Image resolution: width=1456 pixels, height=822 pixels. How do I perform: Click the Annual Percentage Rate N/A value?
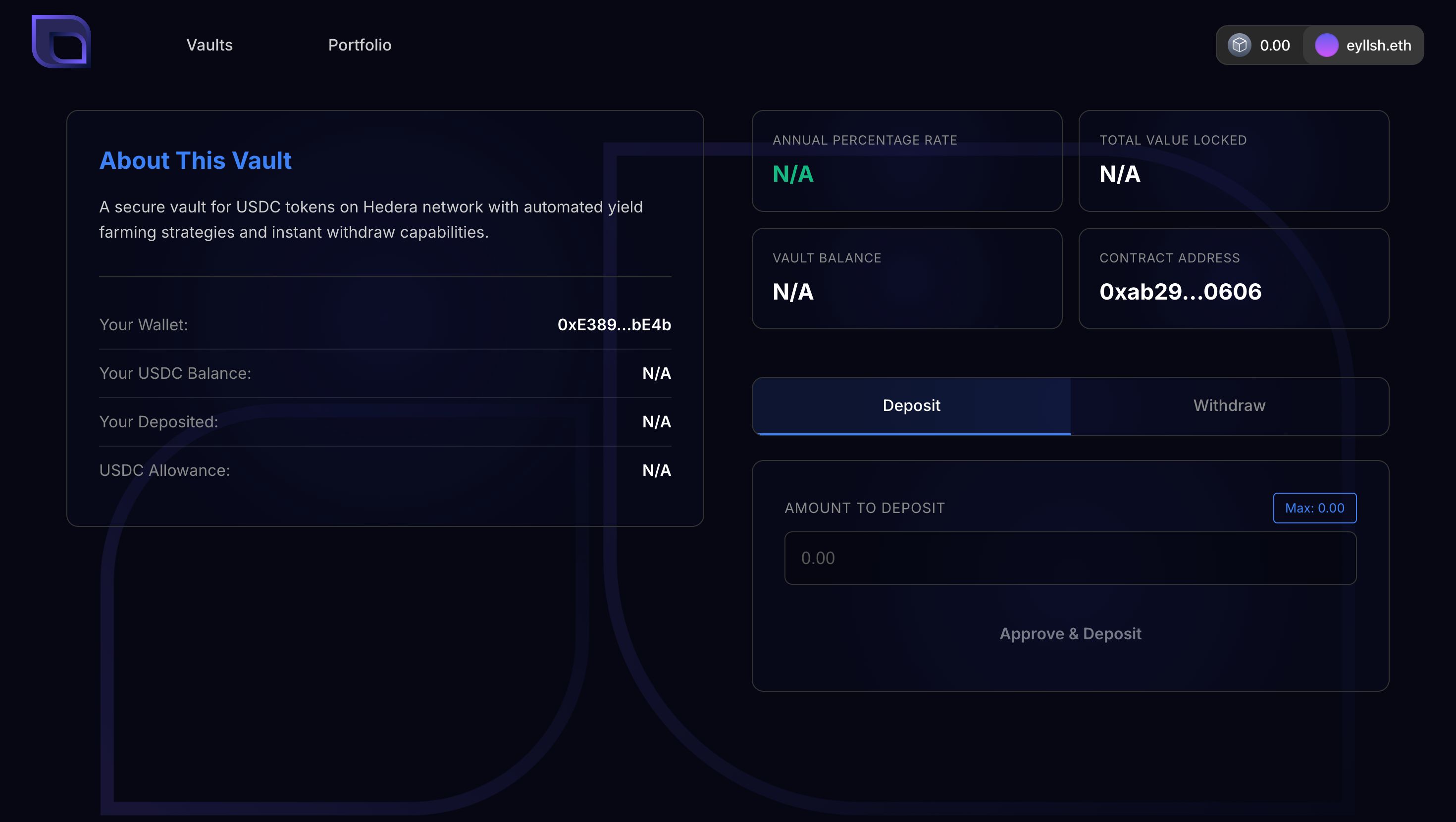coord(793,173)
